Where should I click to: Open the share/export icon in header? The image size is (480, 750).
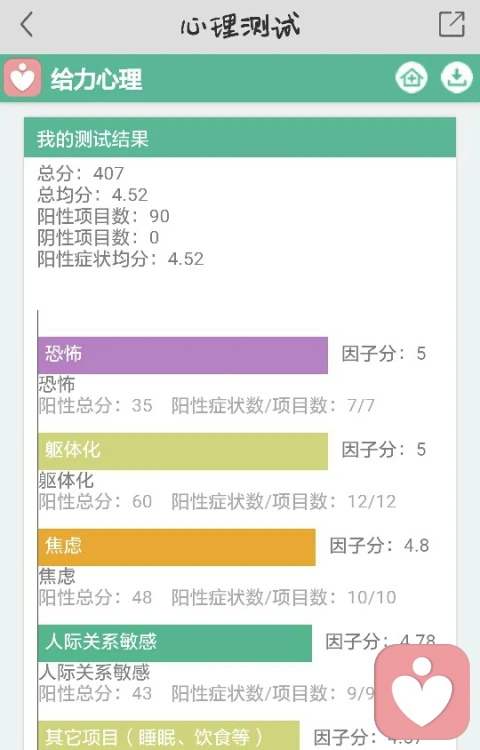452,24
